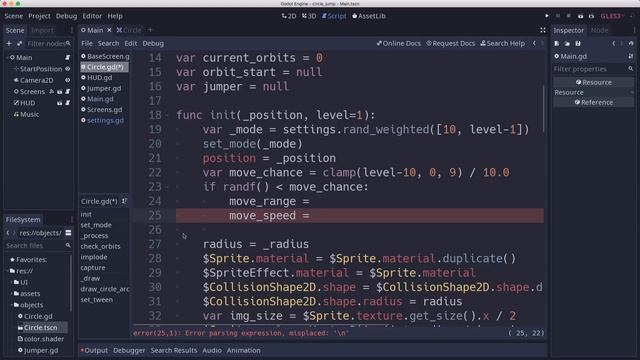Click the Search files field
Image resolution: width=640 pixels, height=360 pixels.
(x=38, y=245)
